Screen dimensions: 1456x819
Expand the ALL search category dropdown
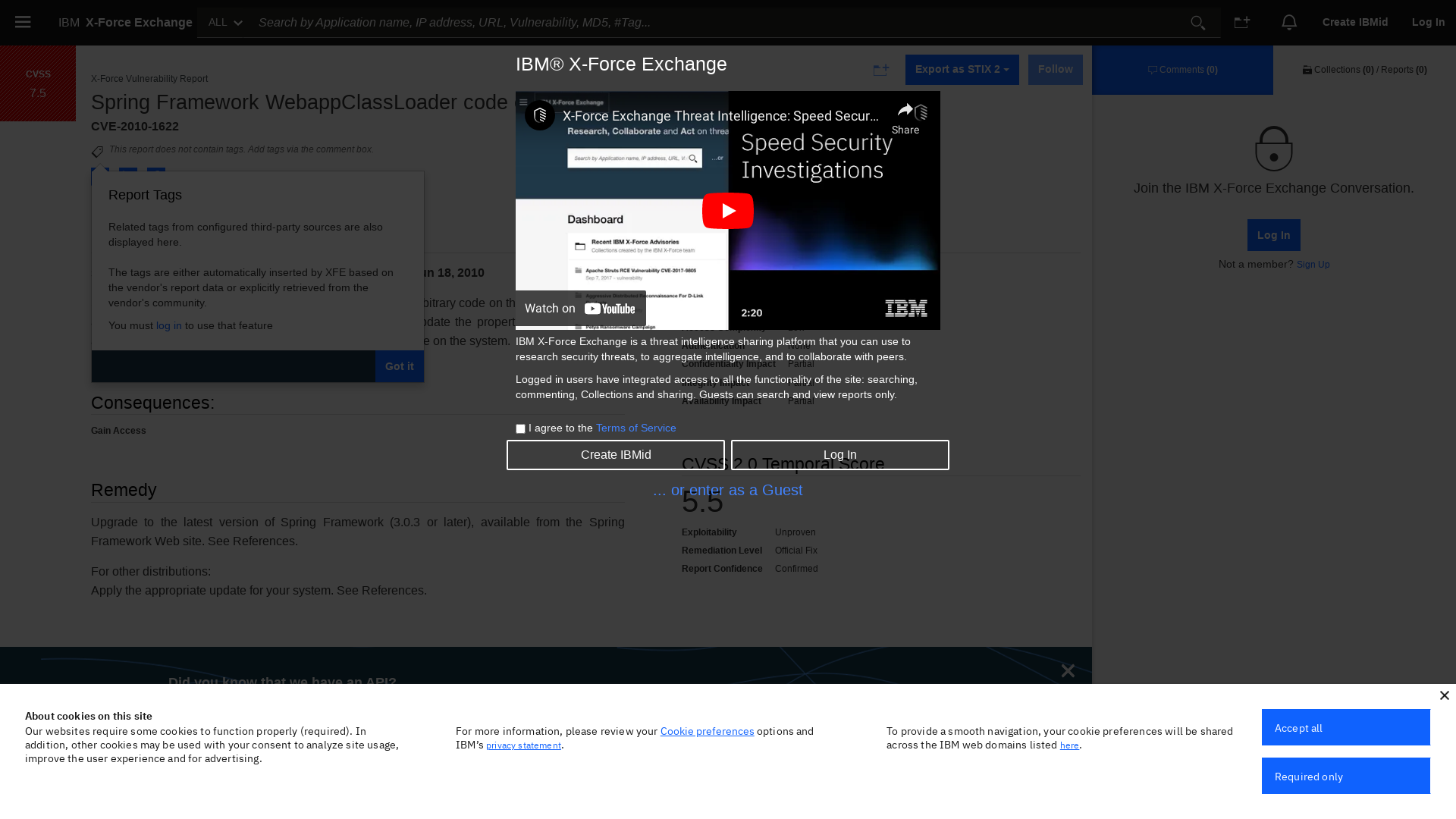[225, 23]
